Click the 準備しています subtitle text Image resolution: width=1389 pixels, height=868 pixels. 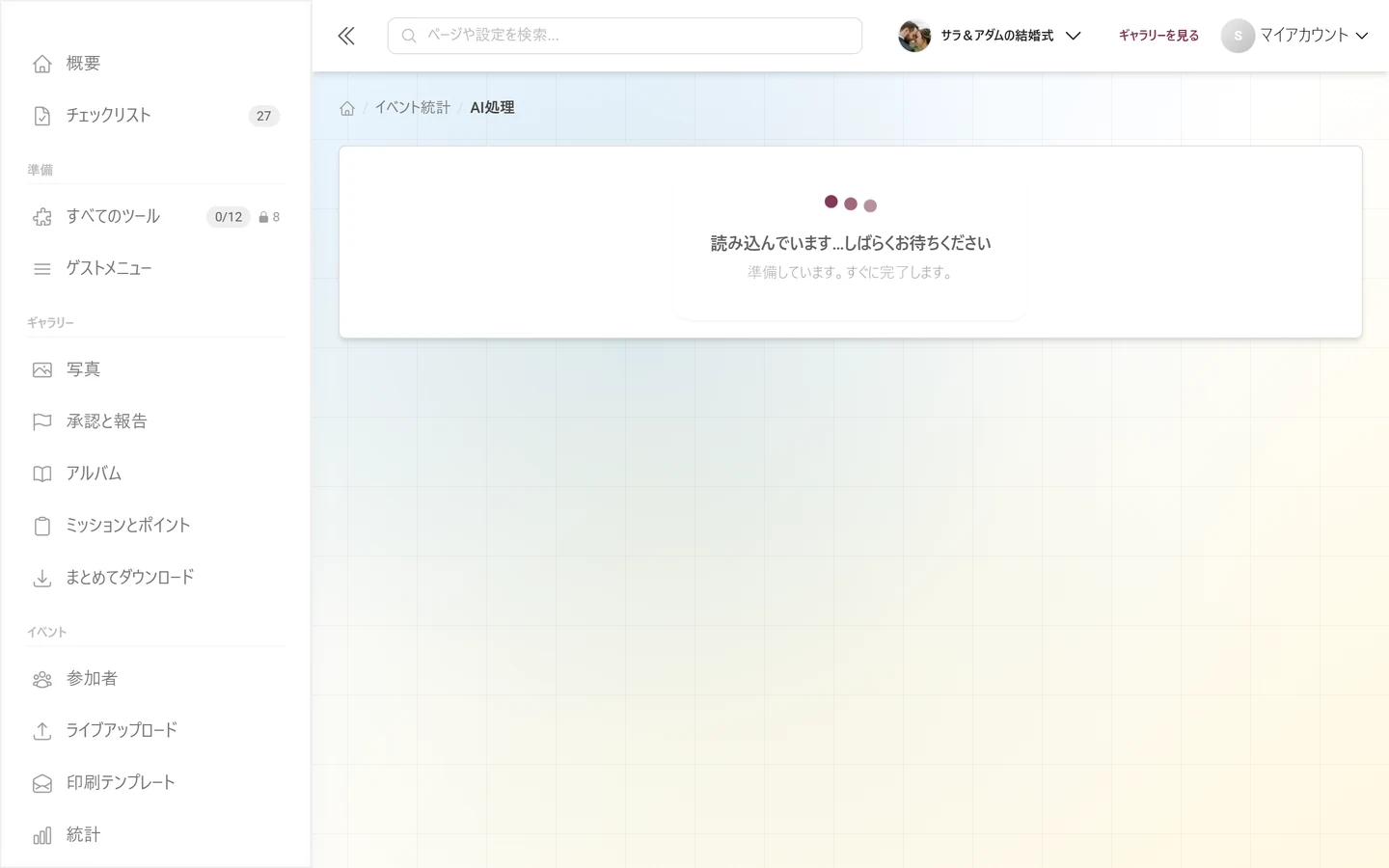pos(851,273)
